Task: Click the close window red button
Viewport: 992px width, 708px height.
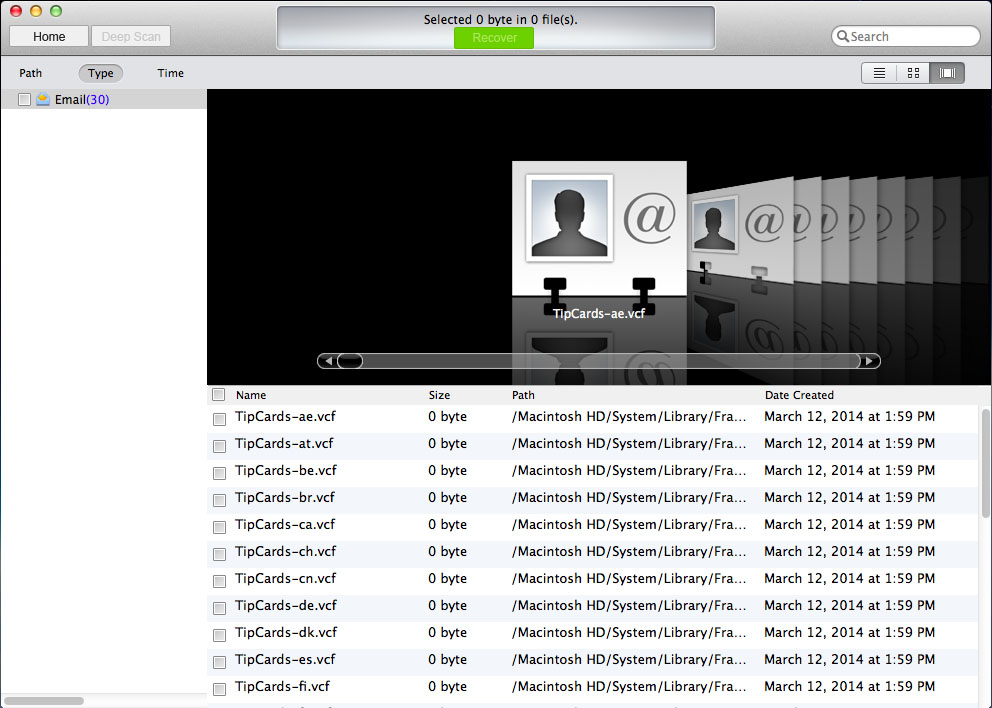Action: pos(16,11)
